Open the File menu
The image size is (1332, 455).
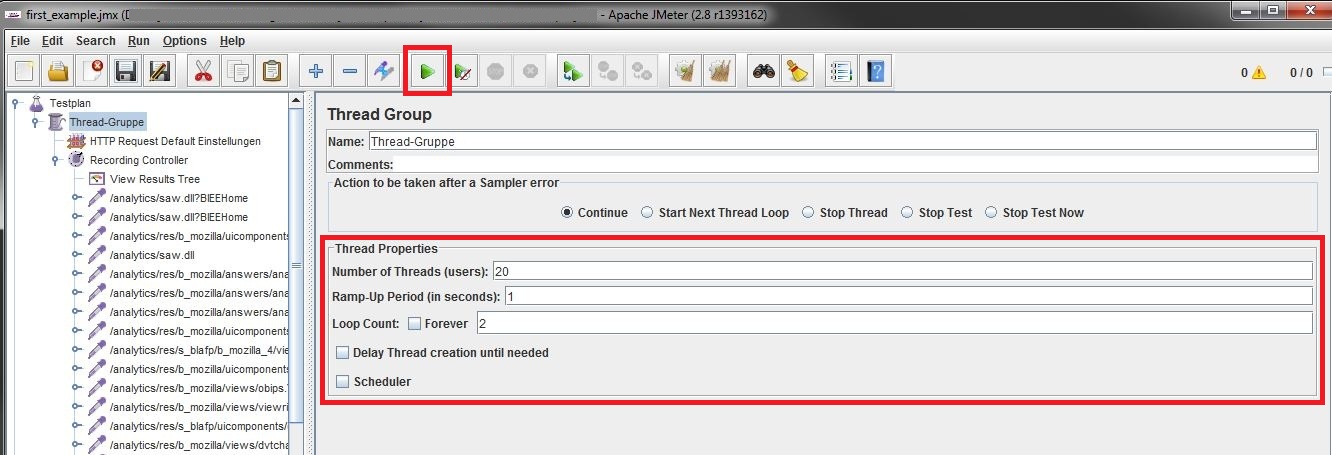20,41
